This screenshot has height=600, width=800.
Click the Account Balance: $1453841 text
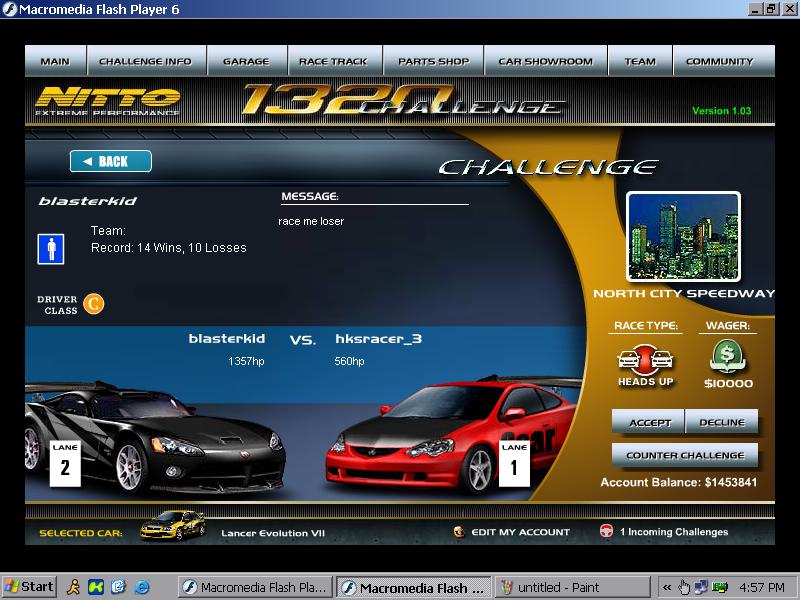679,482
